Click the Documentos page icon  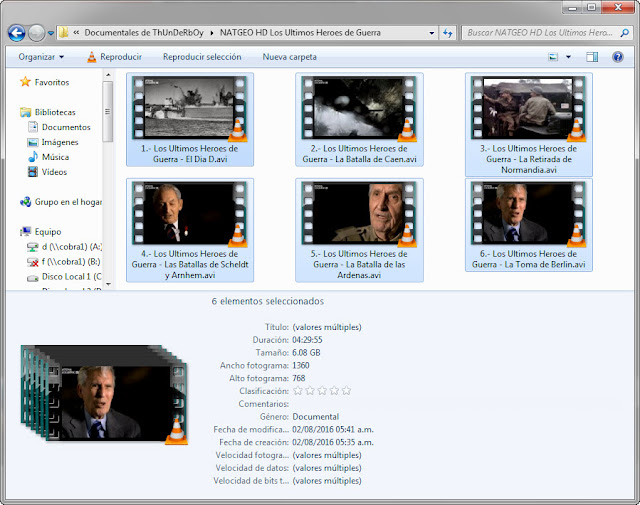(33, 127)
